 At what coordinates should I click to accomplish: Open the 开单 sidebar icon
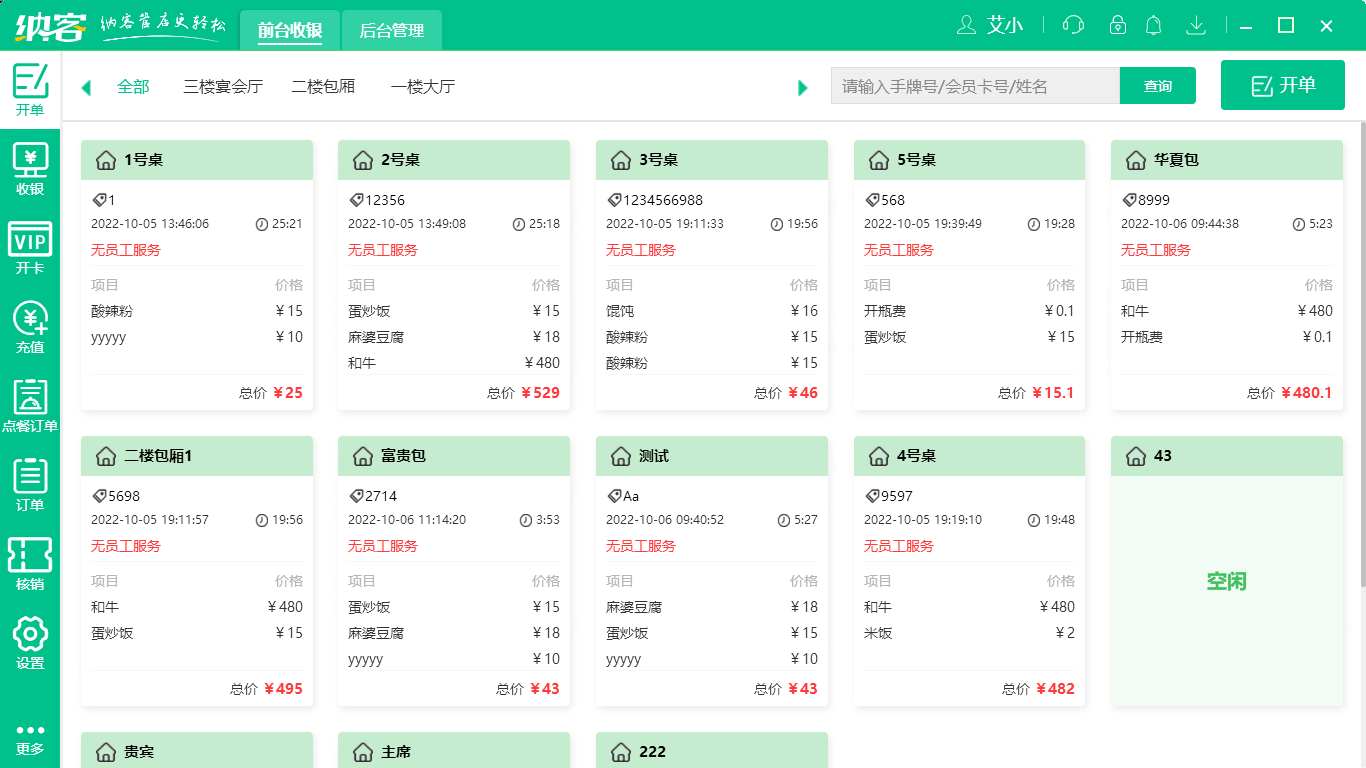tap(30, 90)
